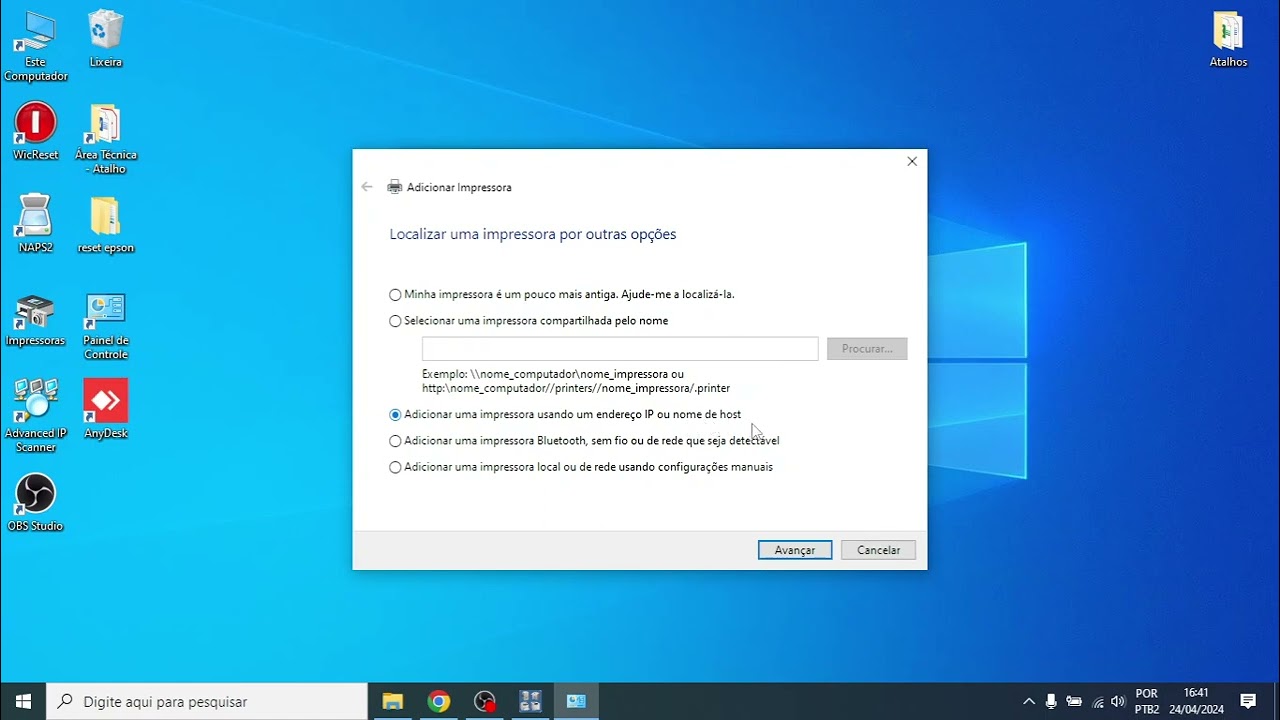Launch AnyDesk desktop shortcut
Viewport: 1280px width, 720px height.
coord(105,409)
